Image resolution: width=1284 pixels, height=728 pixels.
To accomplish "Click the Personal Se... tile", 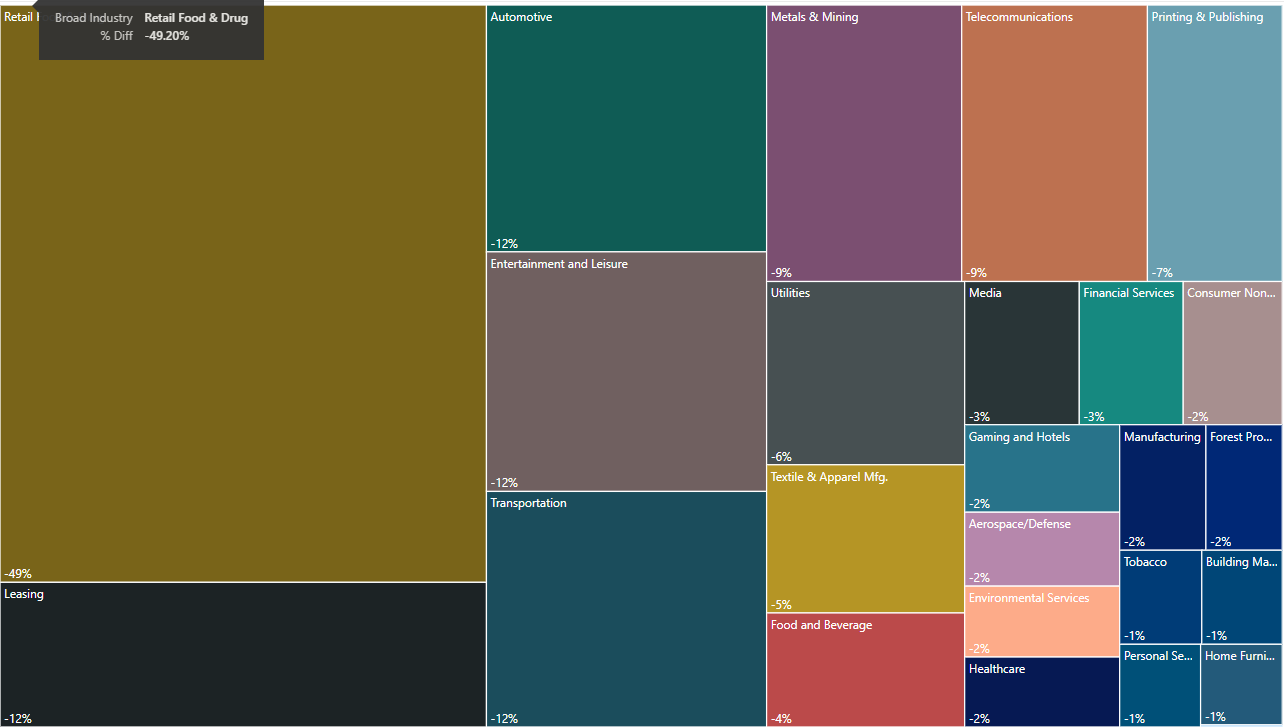I will pyautogui.click(x=1160, y=685).
